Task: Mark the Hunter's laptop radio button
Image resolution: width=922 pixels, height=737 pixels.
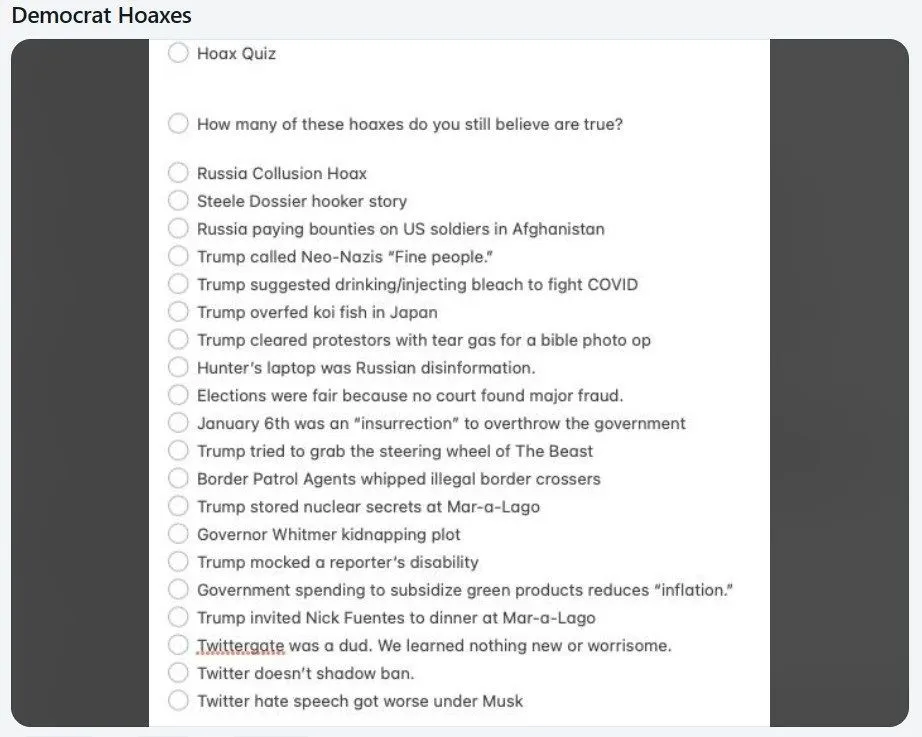Action: point(178,367)
